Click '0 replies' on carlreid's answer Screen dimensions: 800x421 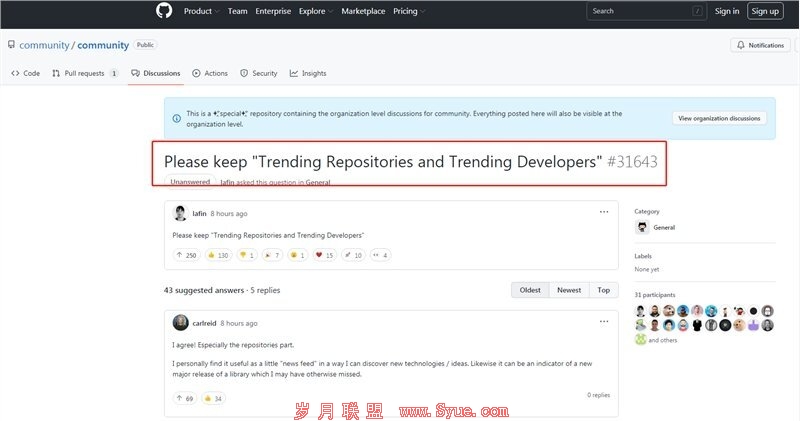tap(598, 395)
